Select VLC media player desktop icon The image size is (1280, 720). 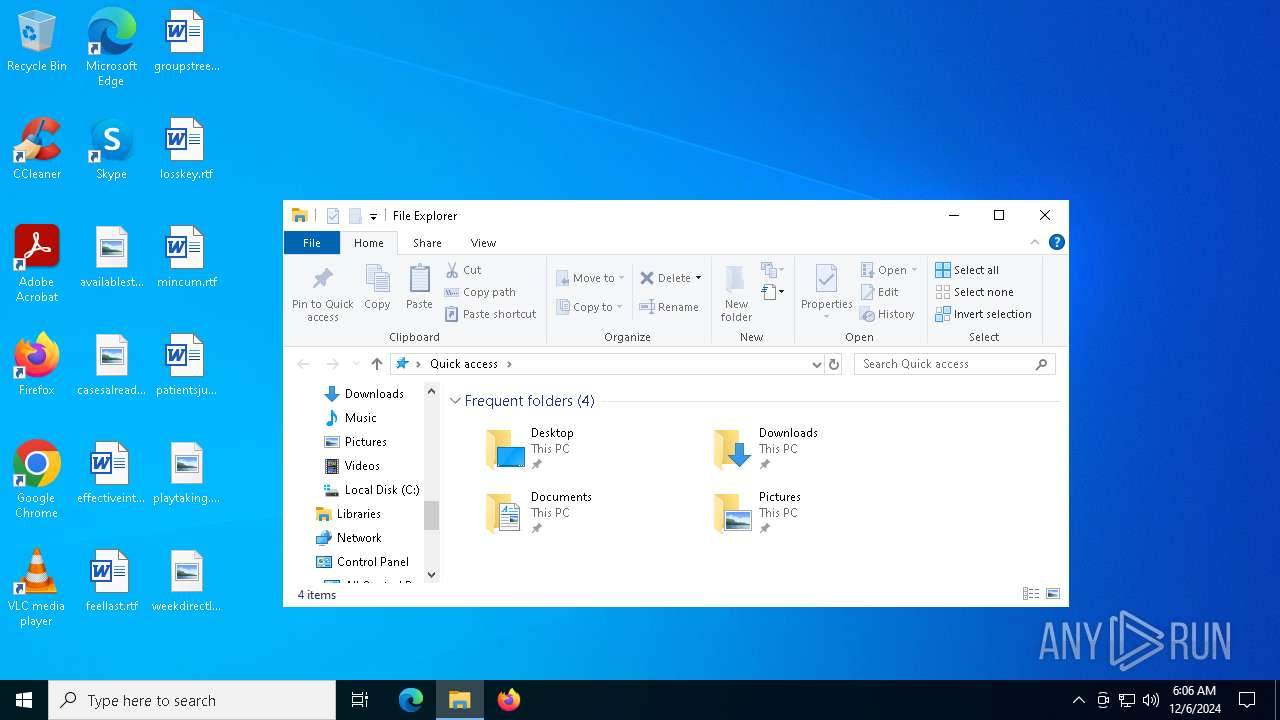(37, 588)
